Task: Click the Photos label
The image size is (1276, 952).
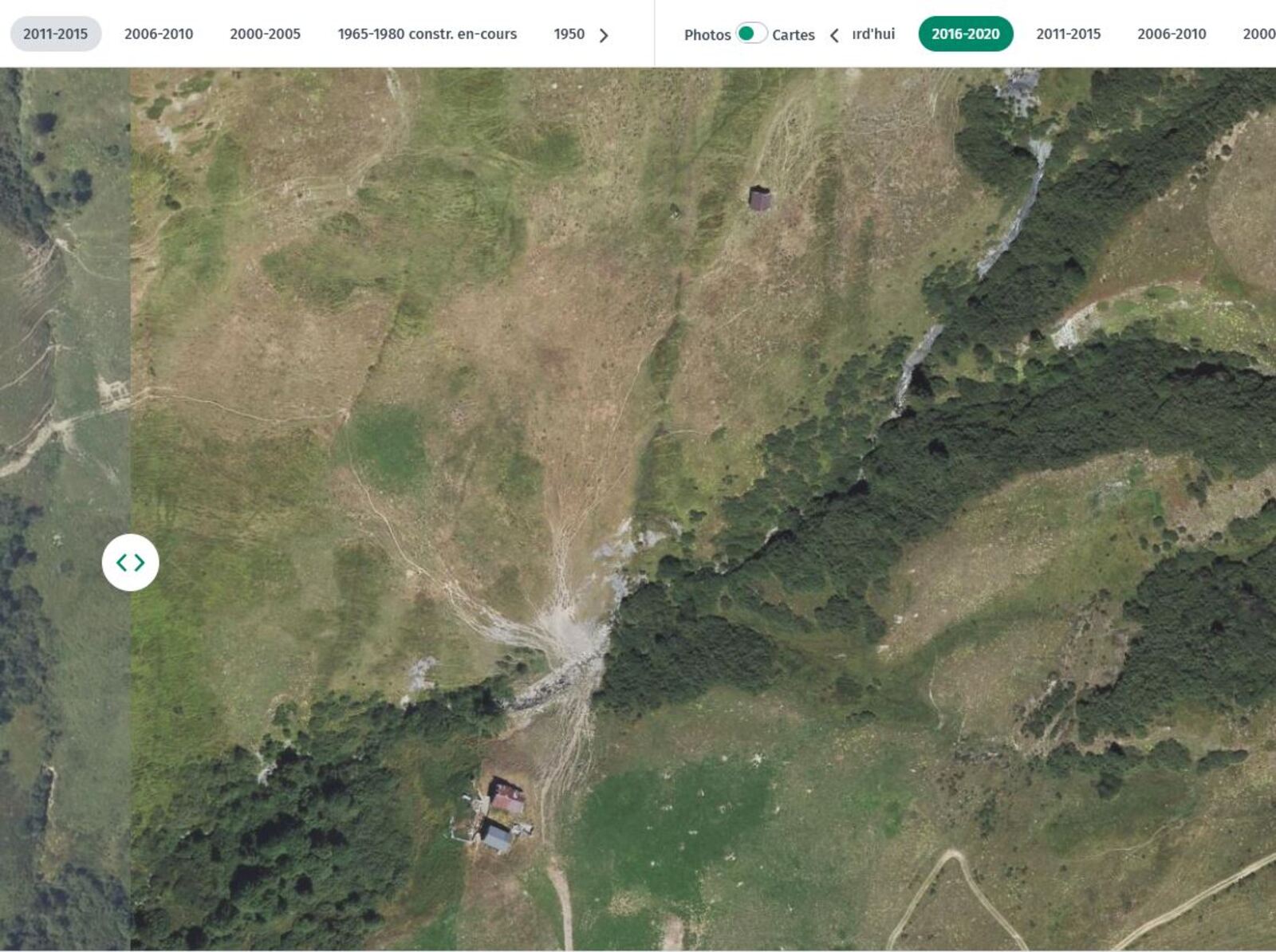Action: tap(707, 34)
